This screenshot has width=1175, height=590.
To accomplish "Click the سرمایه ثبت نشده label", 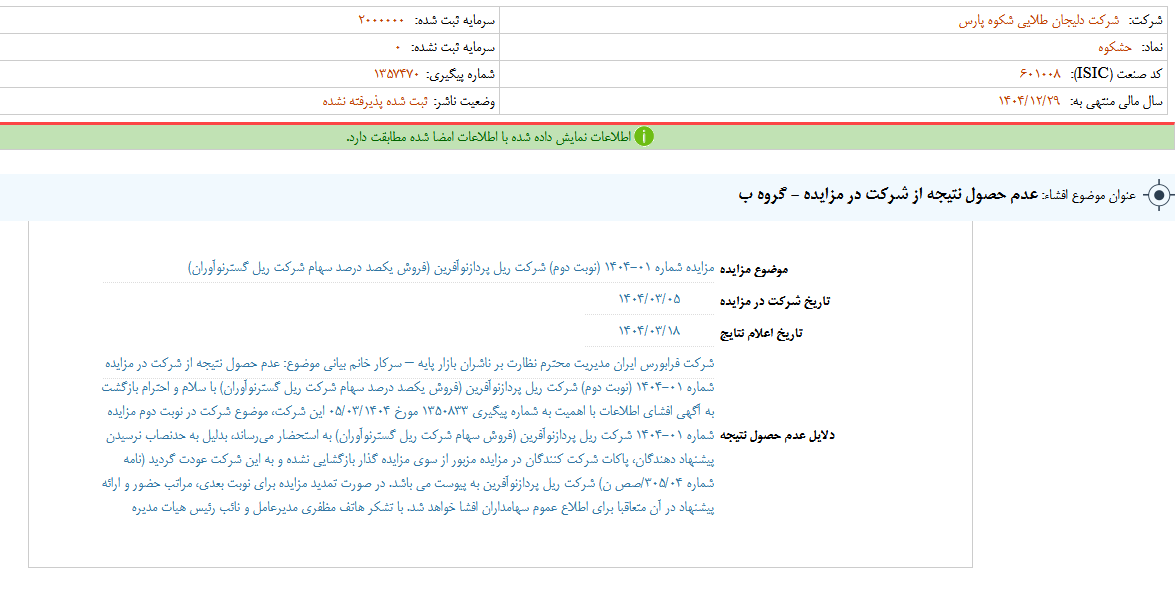I will point(453,47).
